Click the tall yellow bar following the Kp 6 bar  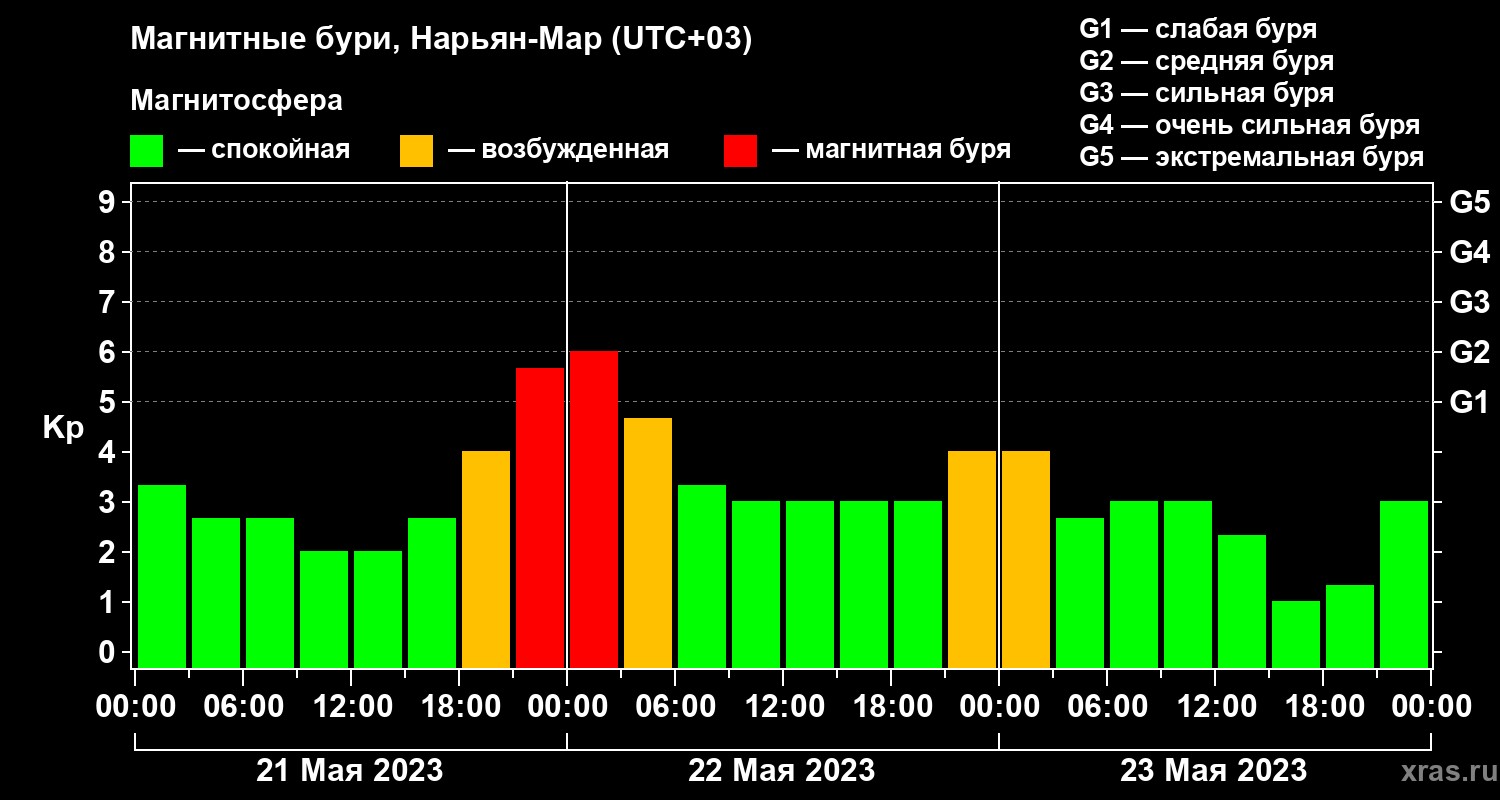click(x=648, y=543)
